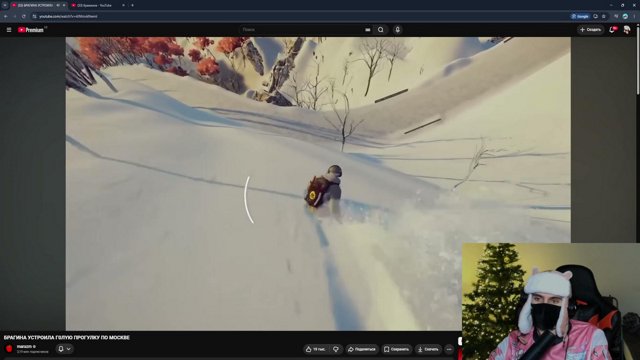Open the browser profile avatar
Image resolution: width=640 pixels, height=360 pixels.
(625, 16)
